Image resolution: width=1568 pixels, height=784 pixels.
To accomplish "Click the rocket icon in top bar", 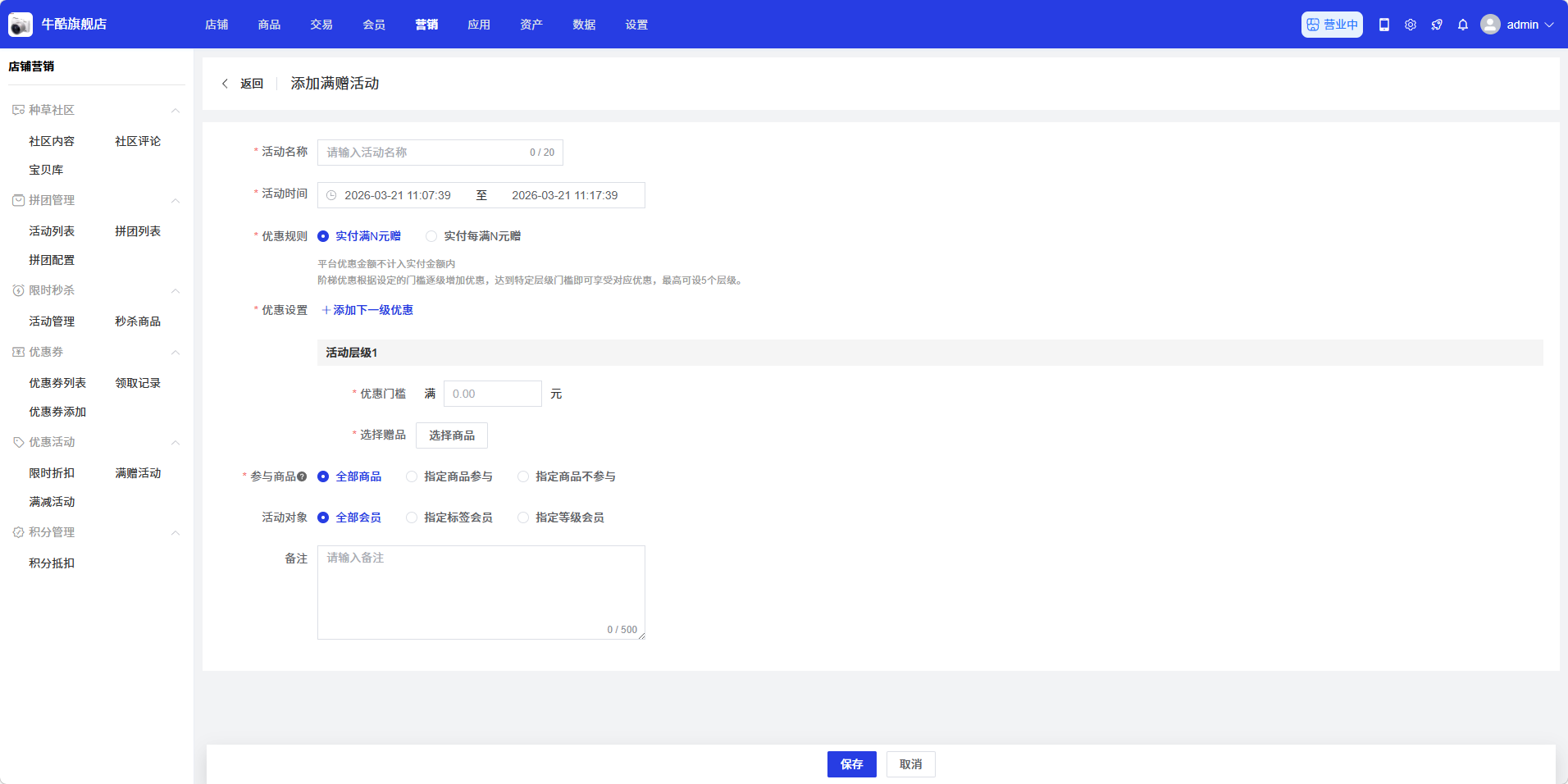I will point(1436,25).
